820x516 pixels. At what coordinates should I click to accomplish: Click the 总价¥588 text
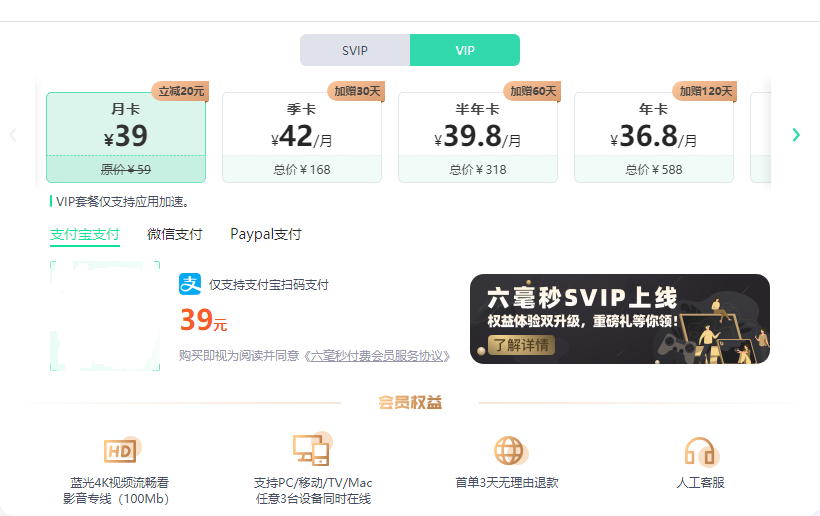click(x=654, y=169)
